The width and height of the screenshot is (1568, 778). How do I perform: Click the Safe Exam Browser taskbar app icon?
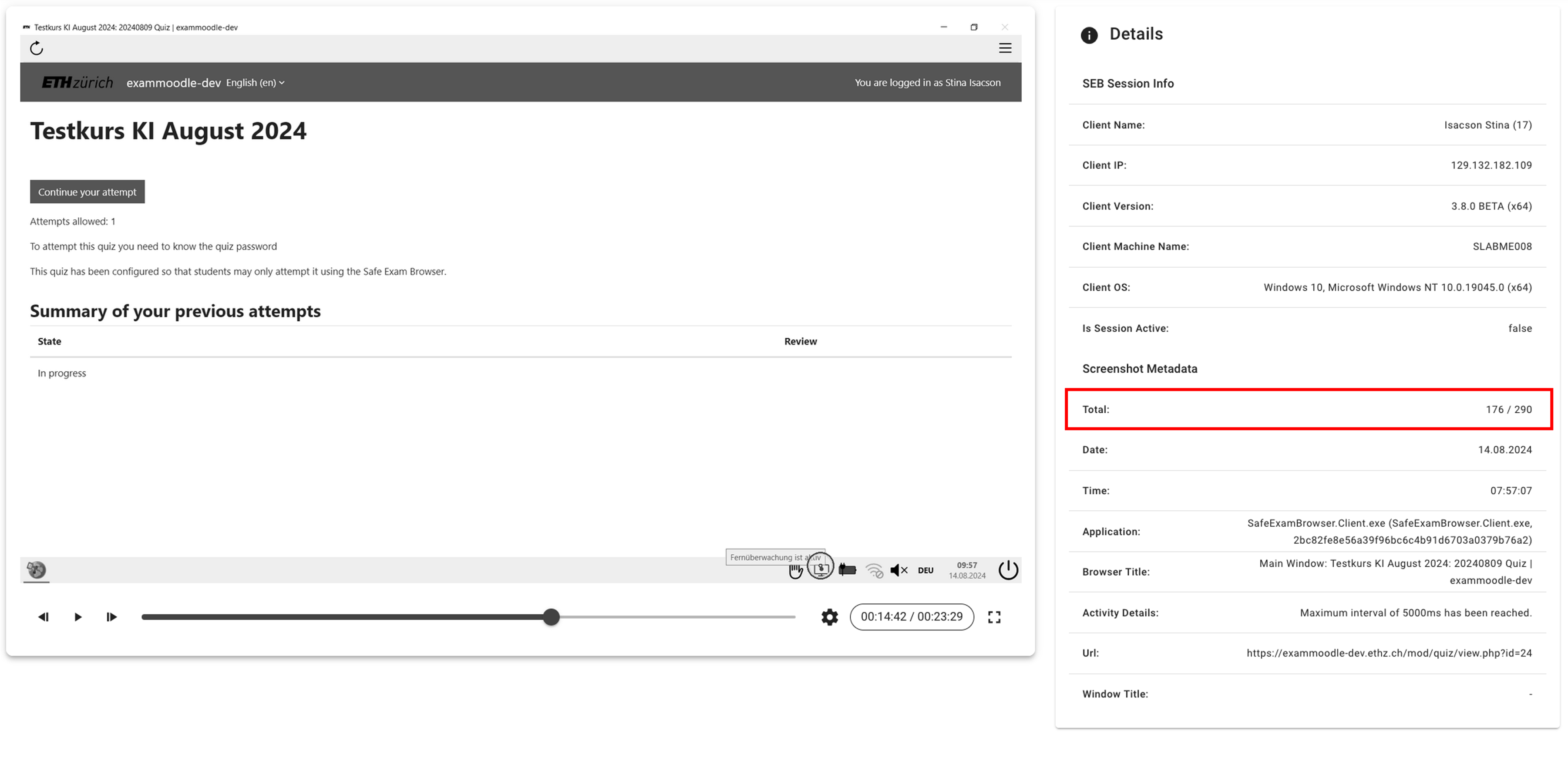[x=37, y=570]
